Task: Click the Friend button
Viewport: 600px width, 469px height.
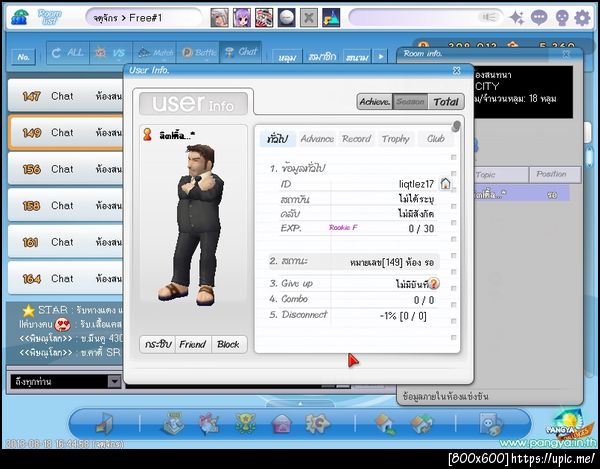Action: click(x=192, y=344)
